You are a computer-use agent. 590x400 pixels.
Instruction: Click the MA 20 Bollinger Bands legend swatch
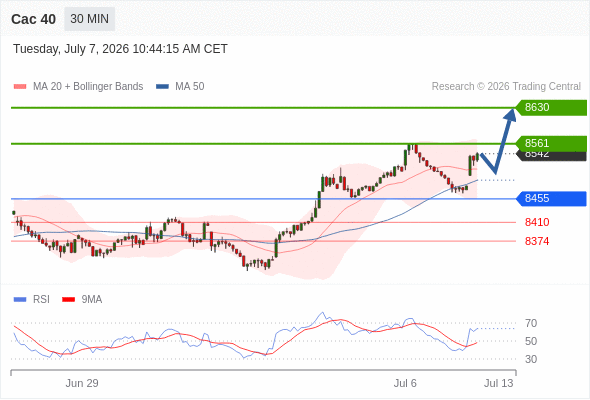[x=20, y=87]
